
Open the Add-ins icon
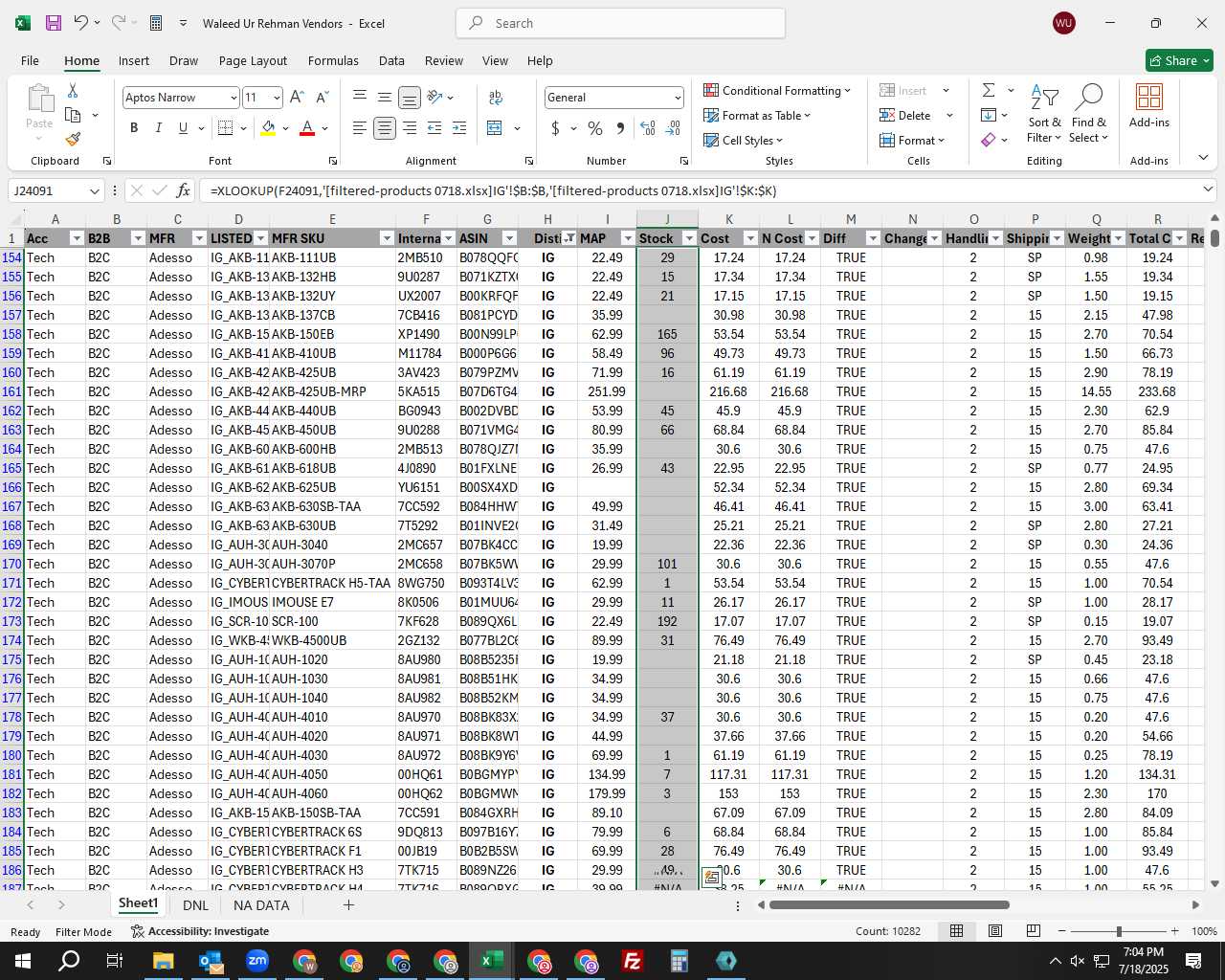1148,105
